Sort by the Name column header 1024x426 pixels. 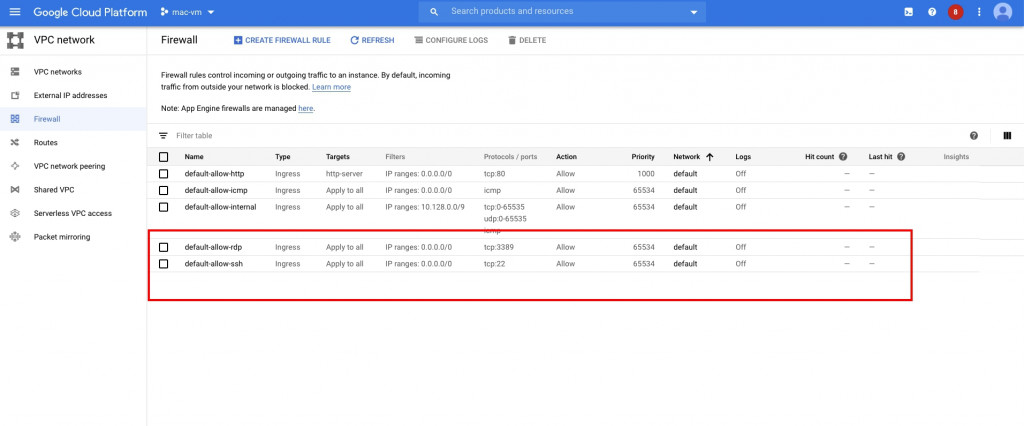(194, 157)
